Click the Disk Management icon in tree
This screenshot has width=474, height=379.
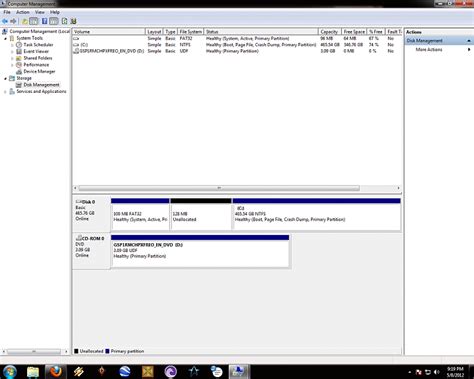[x=19, y=85]
